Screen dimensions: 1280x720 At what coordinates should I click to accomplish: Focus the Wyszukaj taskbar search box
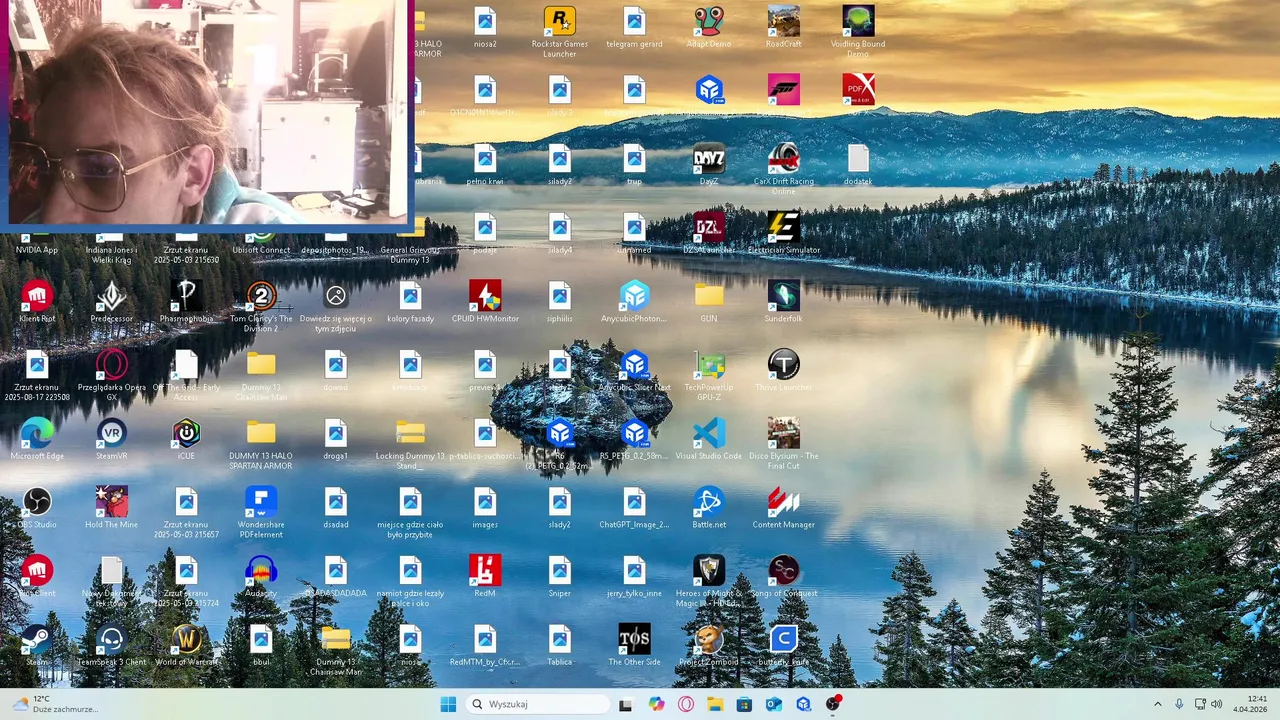pyautogui.click(x=540, y=704)
